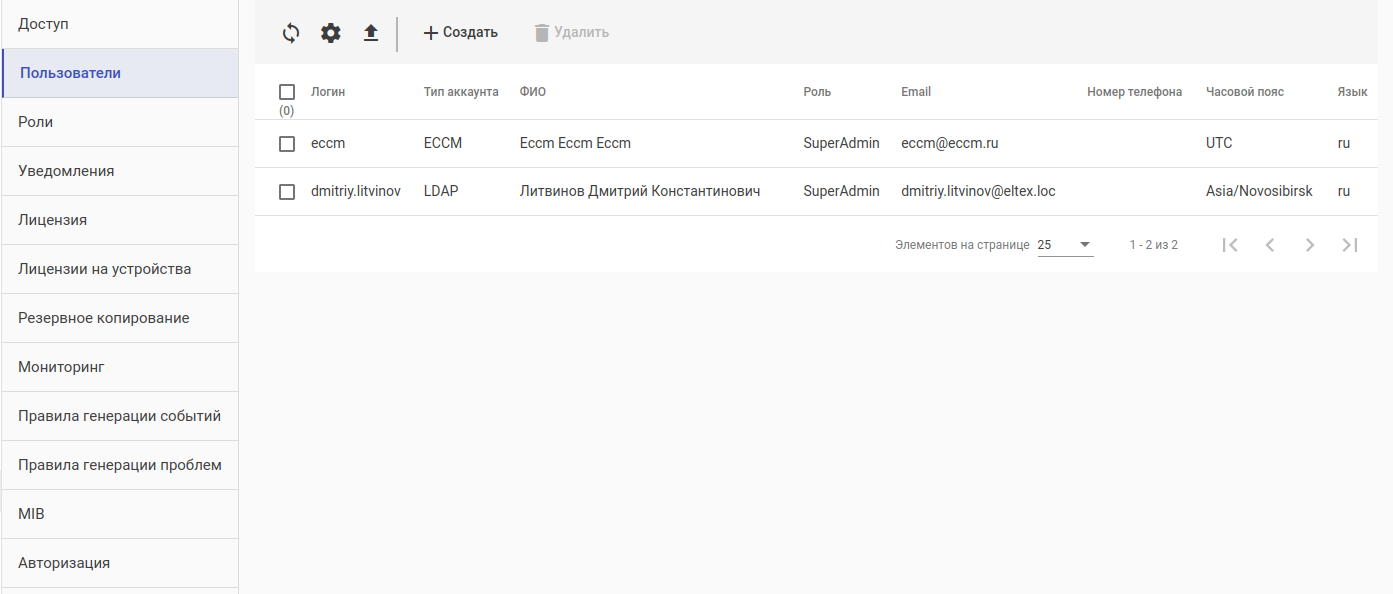
Task: Open the Резервное копирование section
Action: [x=120, y=318]
